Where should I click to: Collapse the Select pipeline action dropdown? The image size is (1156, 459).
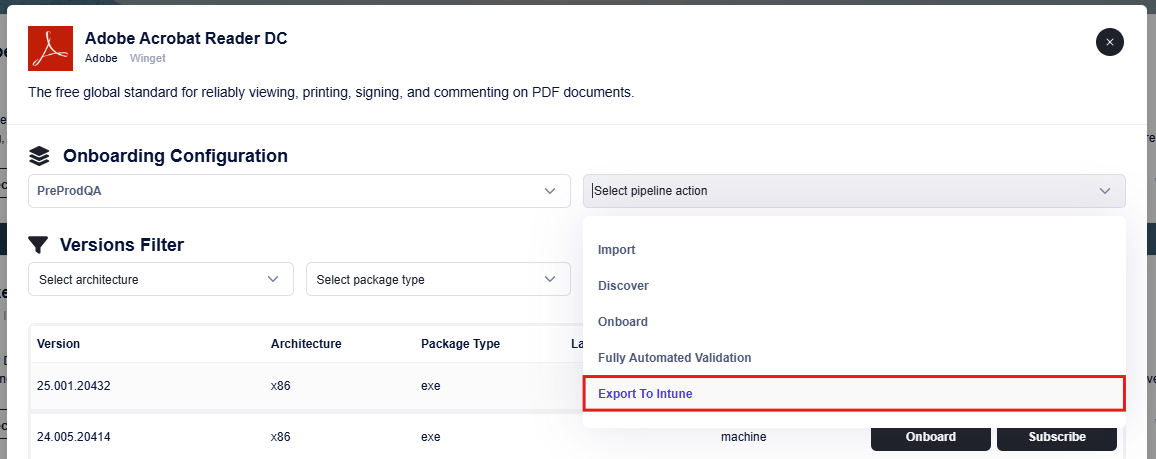(1104, 191)
